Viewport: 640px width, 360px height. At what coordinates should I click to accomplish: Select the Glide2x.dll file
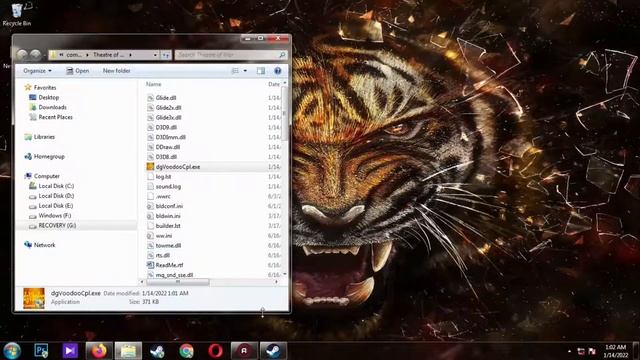(168, 108)
